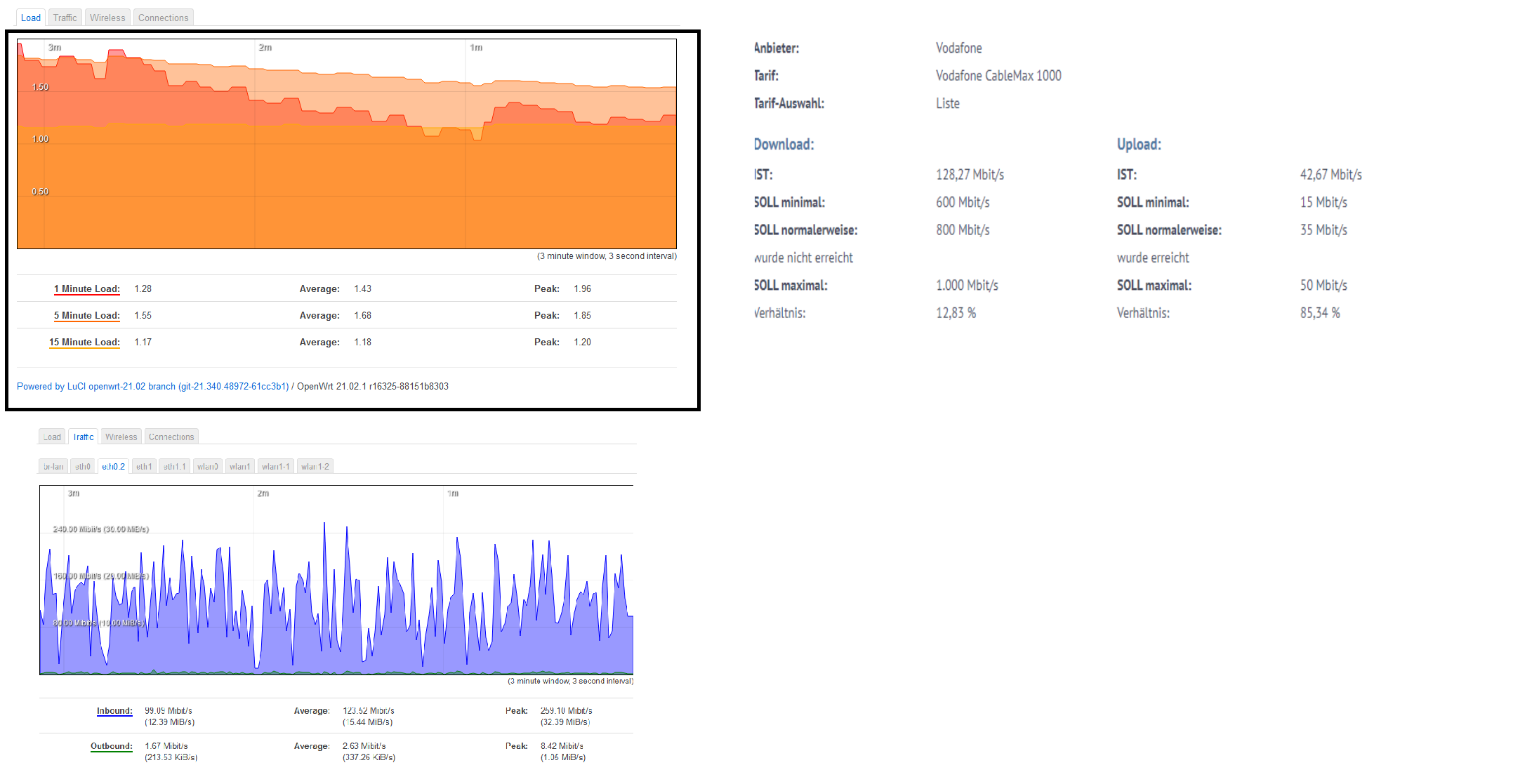This screenshot has height=784, width=1532.
Task: Click the Inbound legend label
Action: 114,710
